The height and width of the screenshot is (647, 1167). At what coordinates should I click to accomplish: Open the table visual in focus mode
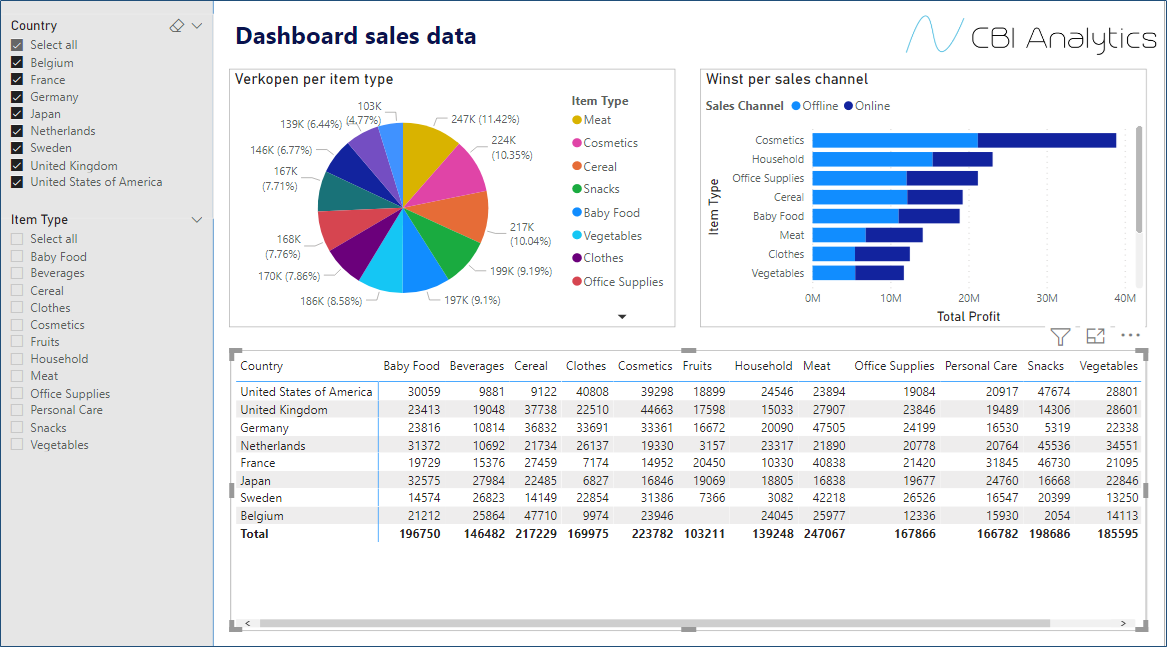(1094, 337)
